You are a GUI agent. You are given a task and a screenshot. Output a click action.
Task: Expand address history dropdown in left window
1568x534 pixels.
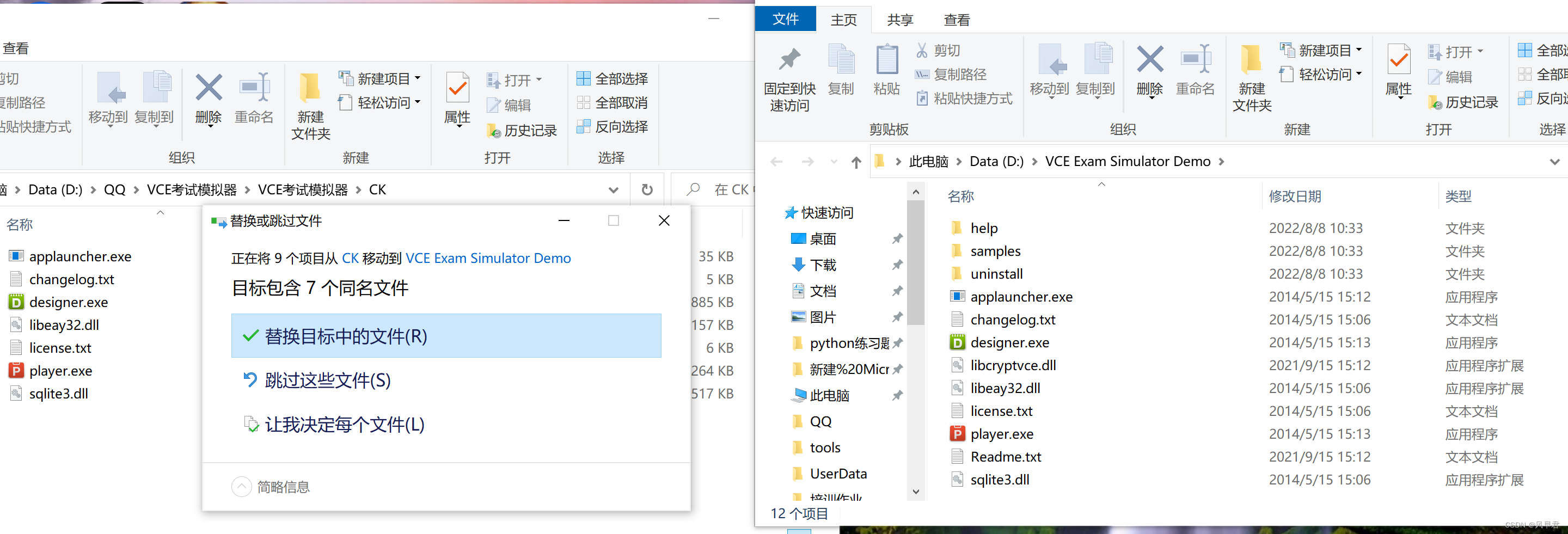614,190
